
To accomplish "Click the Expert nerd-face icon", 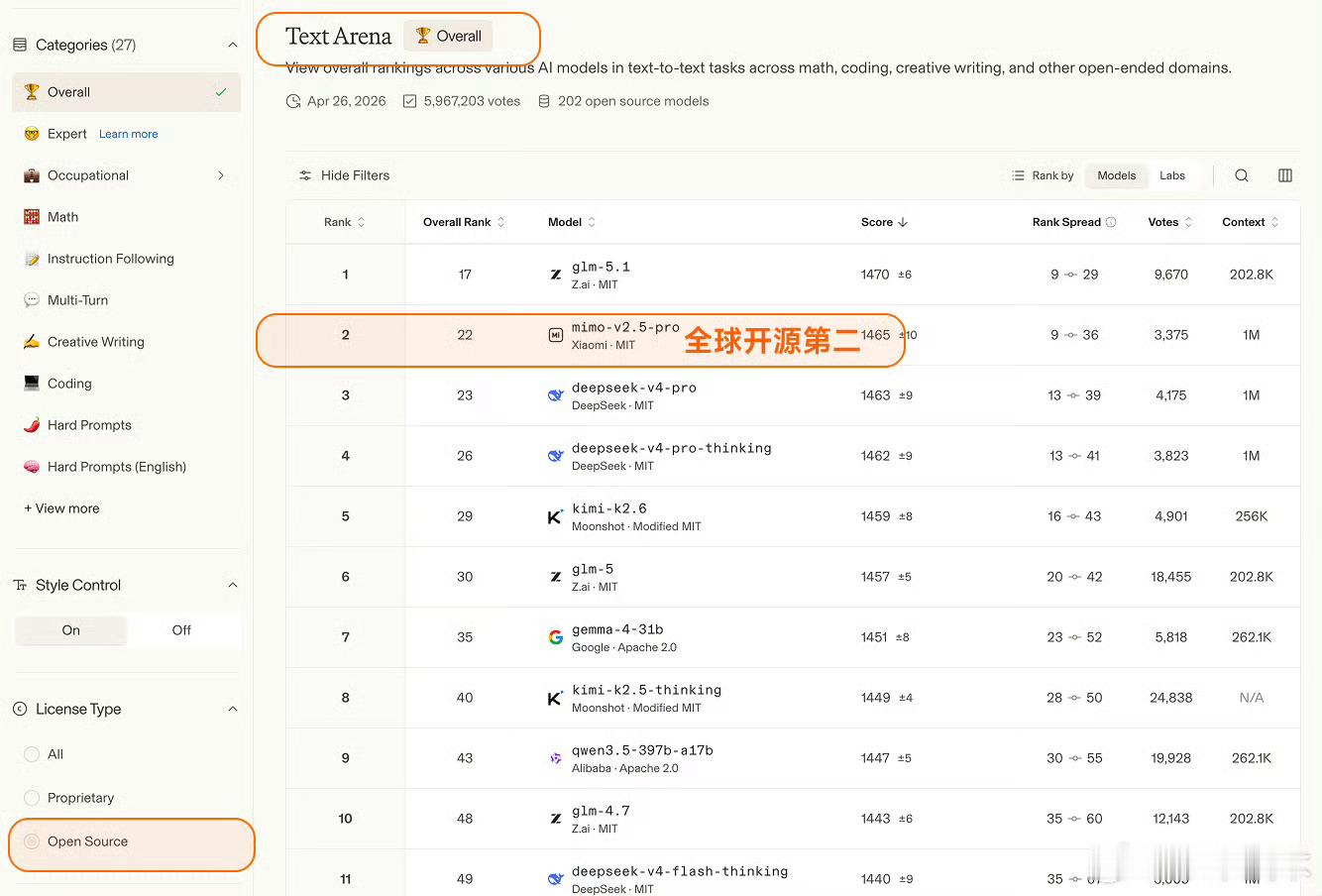I will (x=32, y=134).
